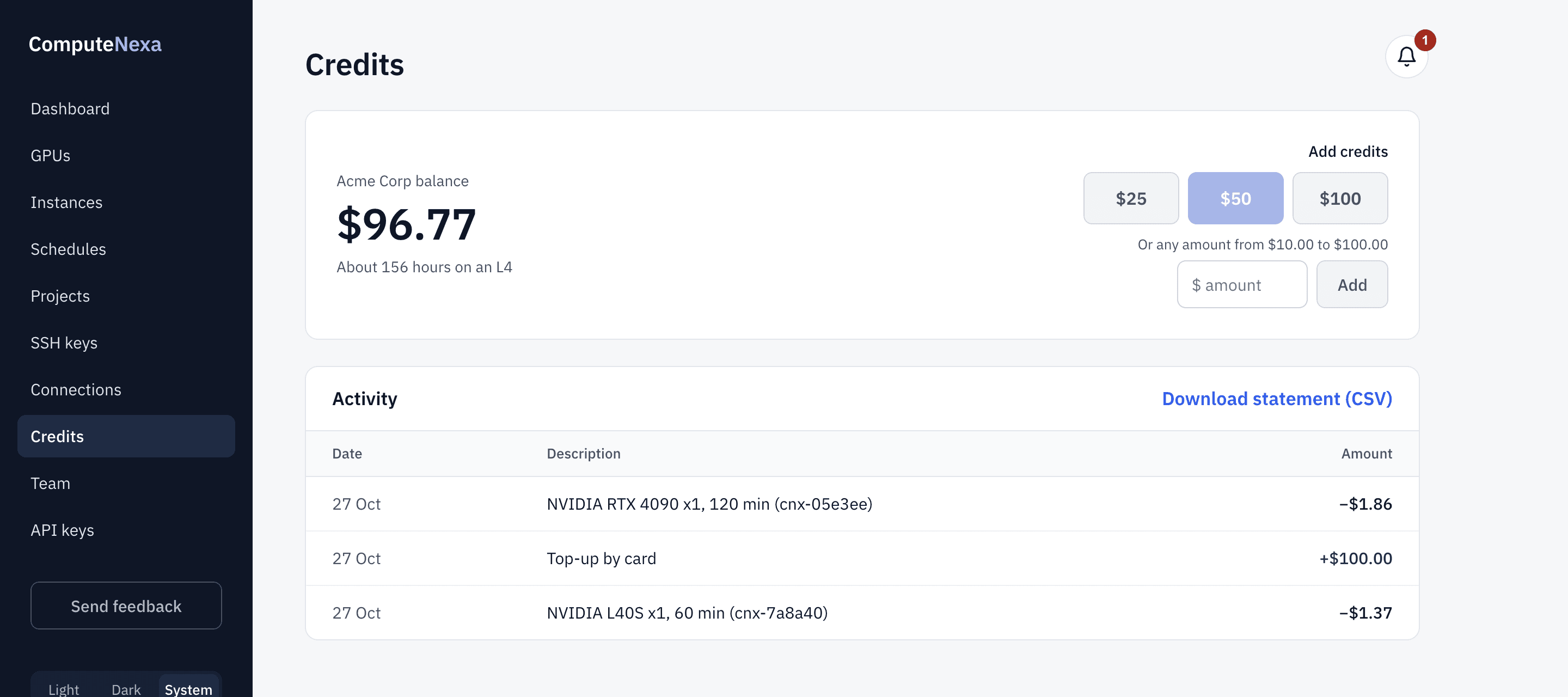The image size is (1568, 697).
Task: Navigate to GPUs page
Action: tap(126, 155)
